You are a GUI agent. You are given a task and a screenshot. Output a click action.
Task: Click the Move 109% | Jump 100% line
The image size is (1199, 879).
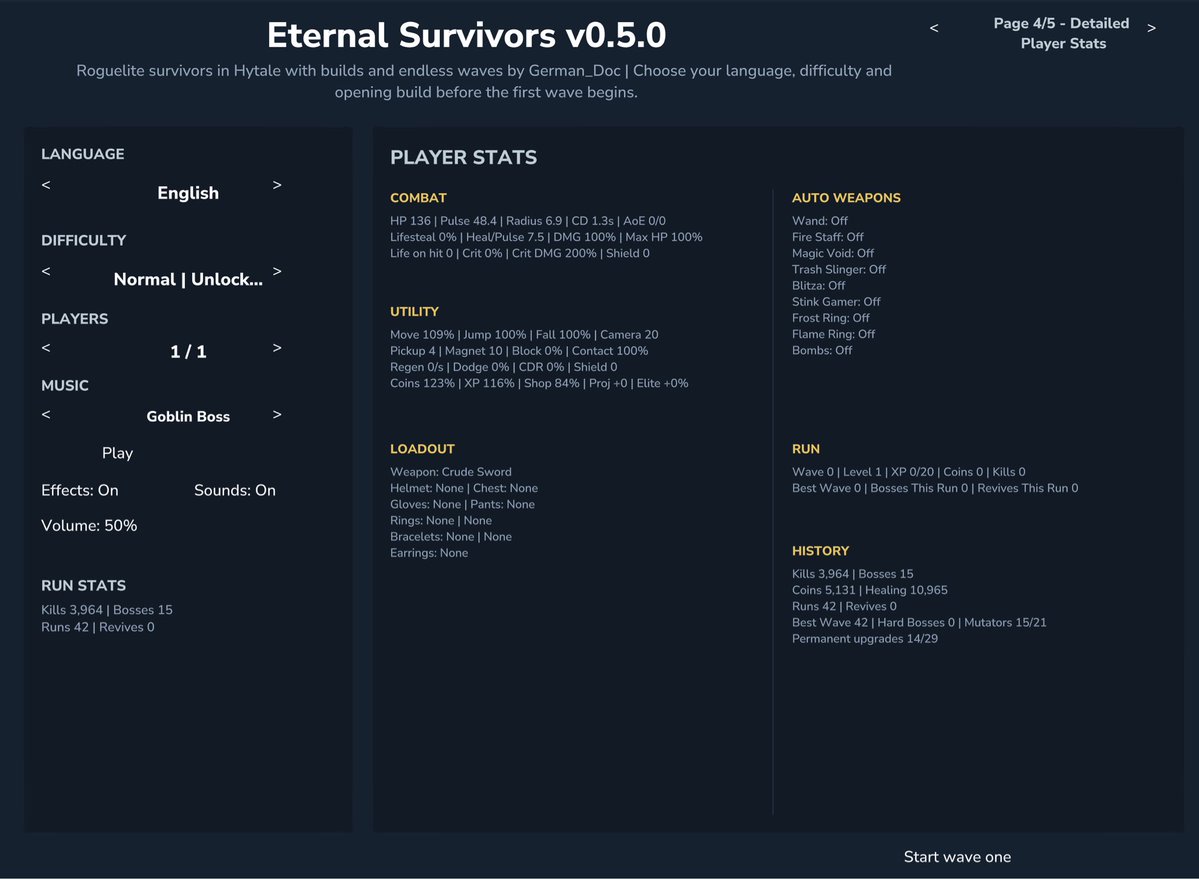524,335
